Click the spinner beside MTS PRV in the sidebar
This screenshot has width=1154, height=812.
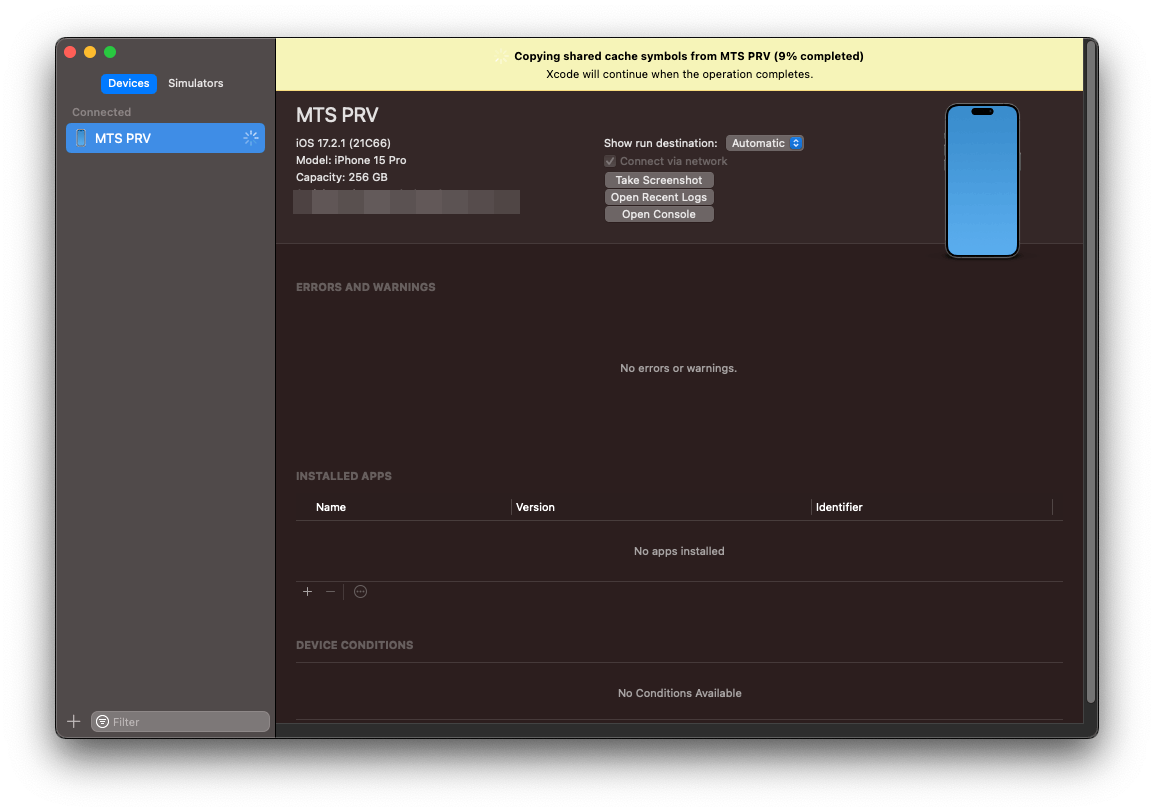click(x=251, y=138)
